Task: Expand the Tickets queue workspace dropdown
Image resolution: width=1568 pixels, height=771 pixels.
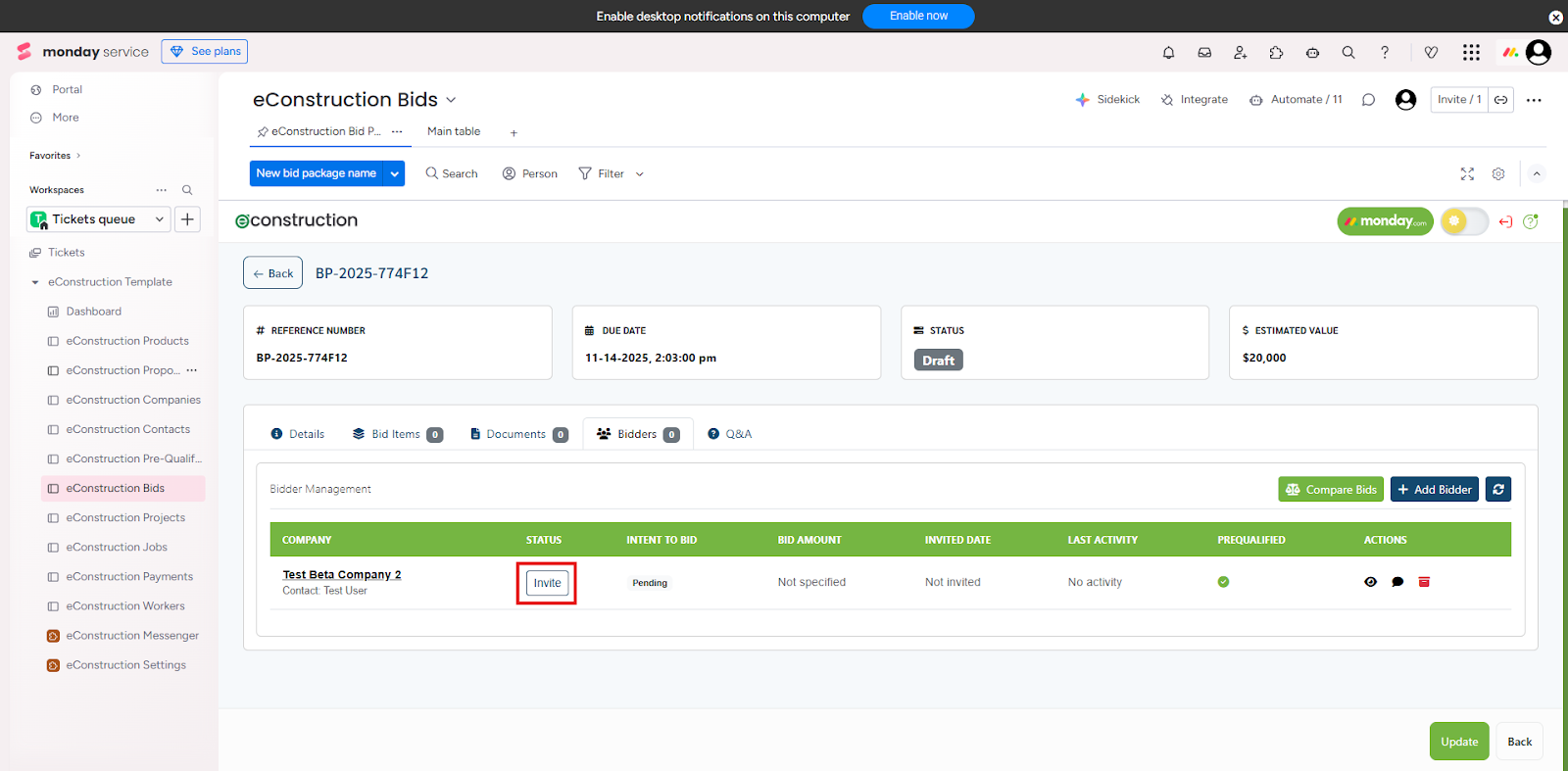Action: click(x=159, y=219)
